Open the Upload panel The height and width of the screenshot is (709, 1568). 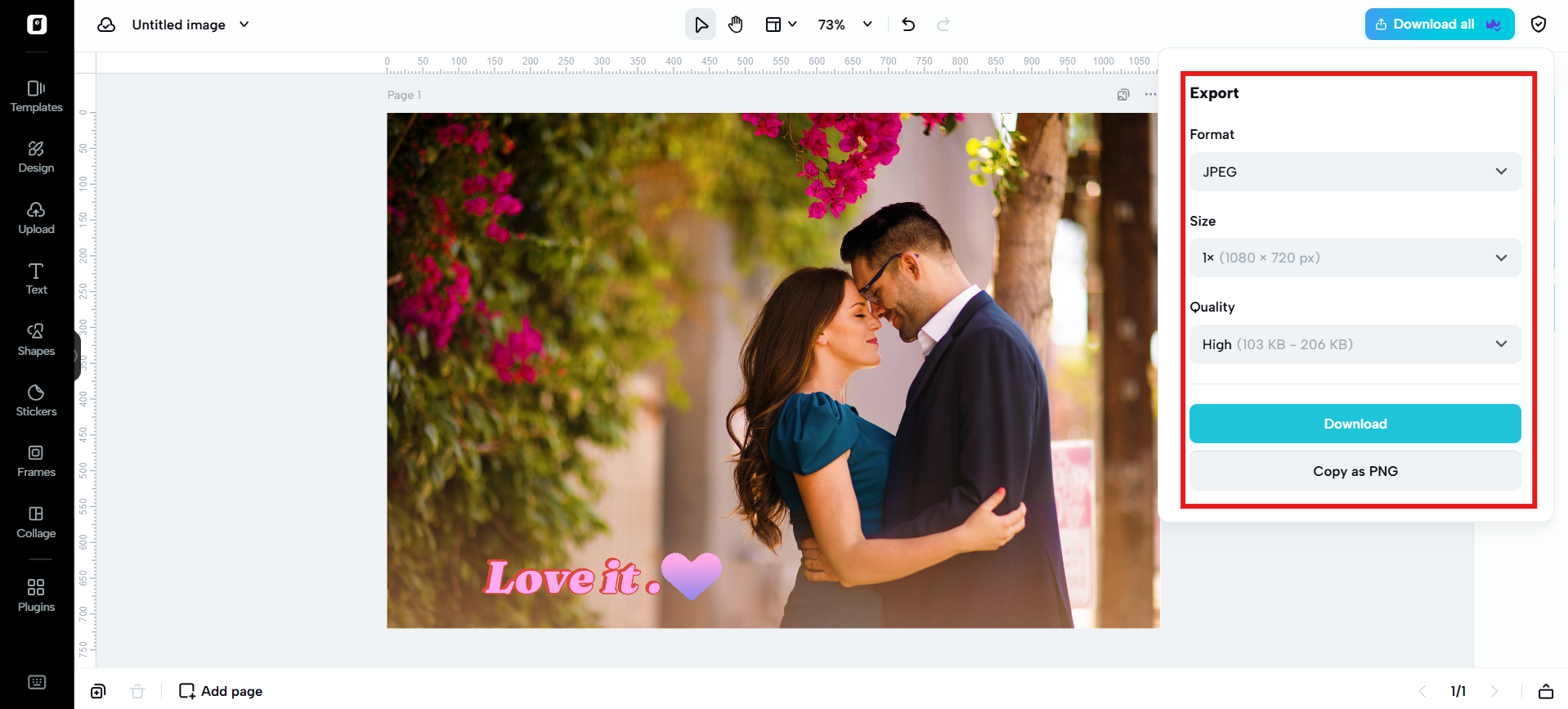(36, 218)
